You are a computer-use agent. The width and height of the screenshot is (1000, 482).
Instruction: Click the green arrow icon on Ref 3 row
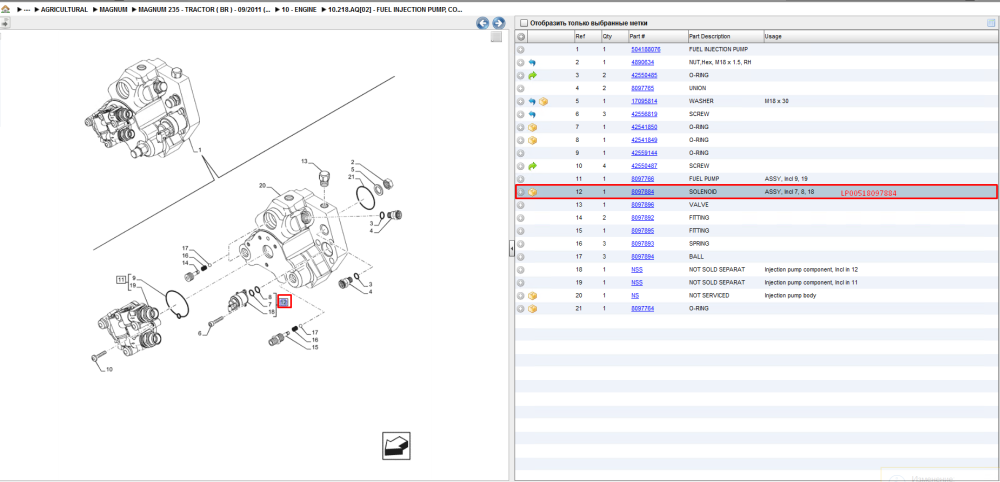[533, 75]
